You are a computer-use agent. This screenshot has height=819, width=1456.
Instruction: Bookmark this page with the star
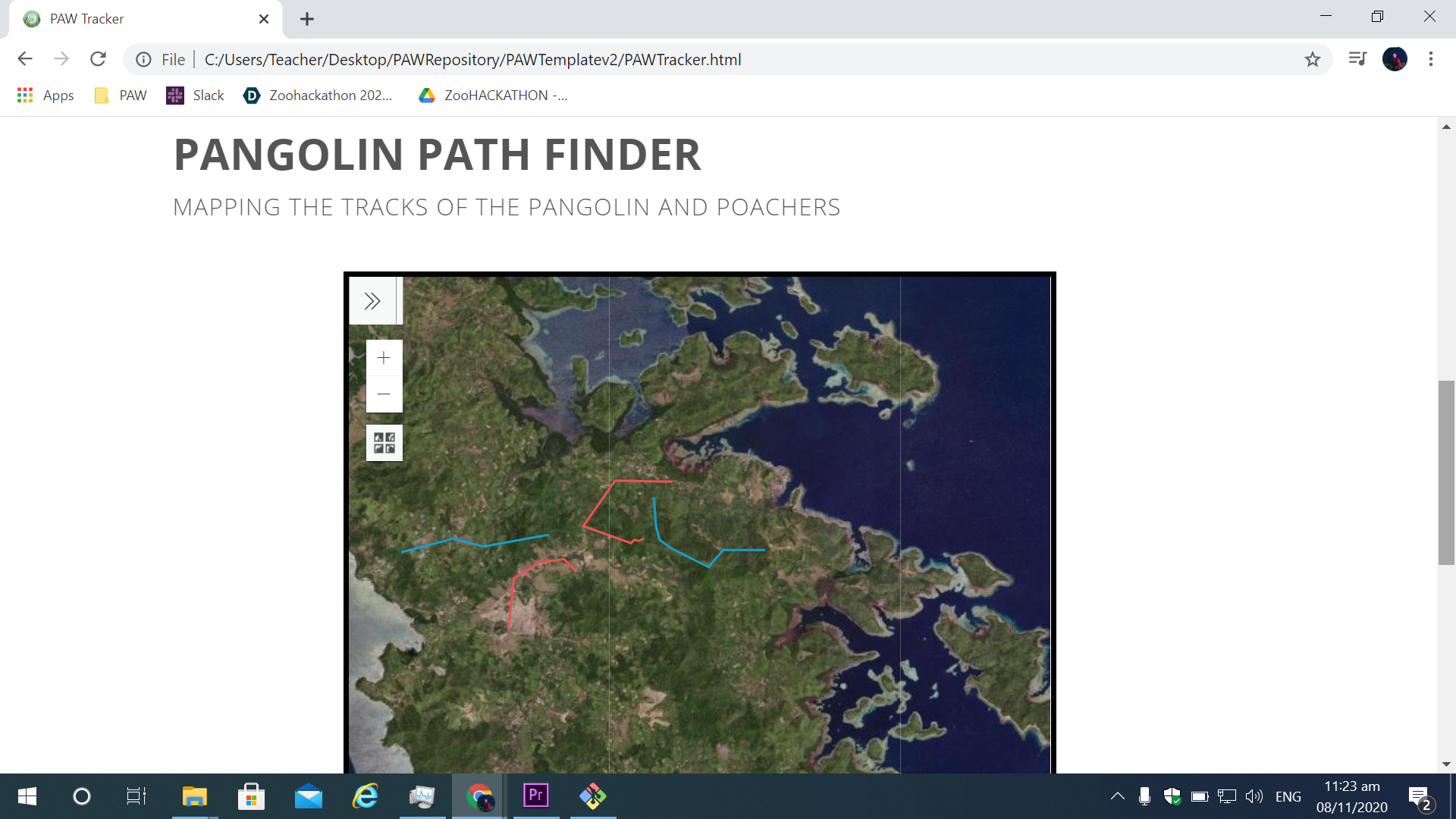[1313, 59]
